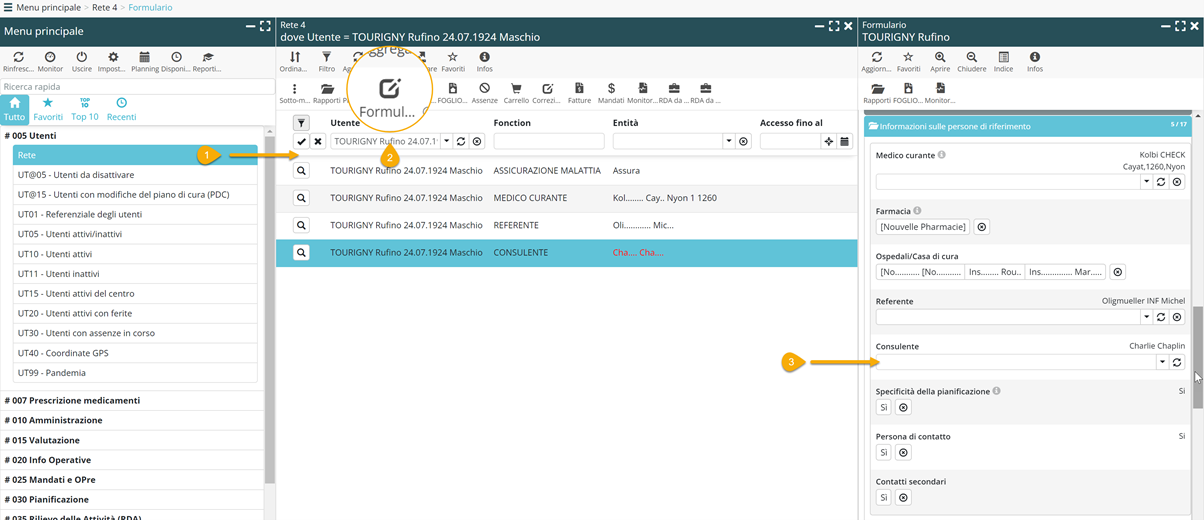Toggle Si for Specificità della pianificazione
The height and width of the screenshot is (520, 1204).
[x=884, y=408]
